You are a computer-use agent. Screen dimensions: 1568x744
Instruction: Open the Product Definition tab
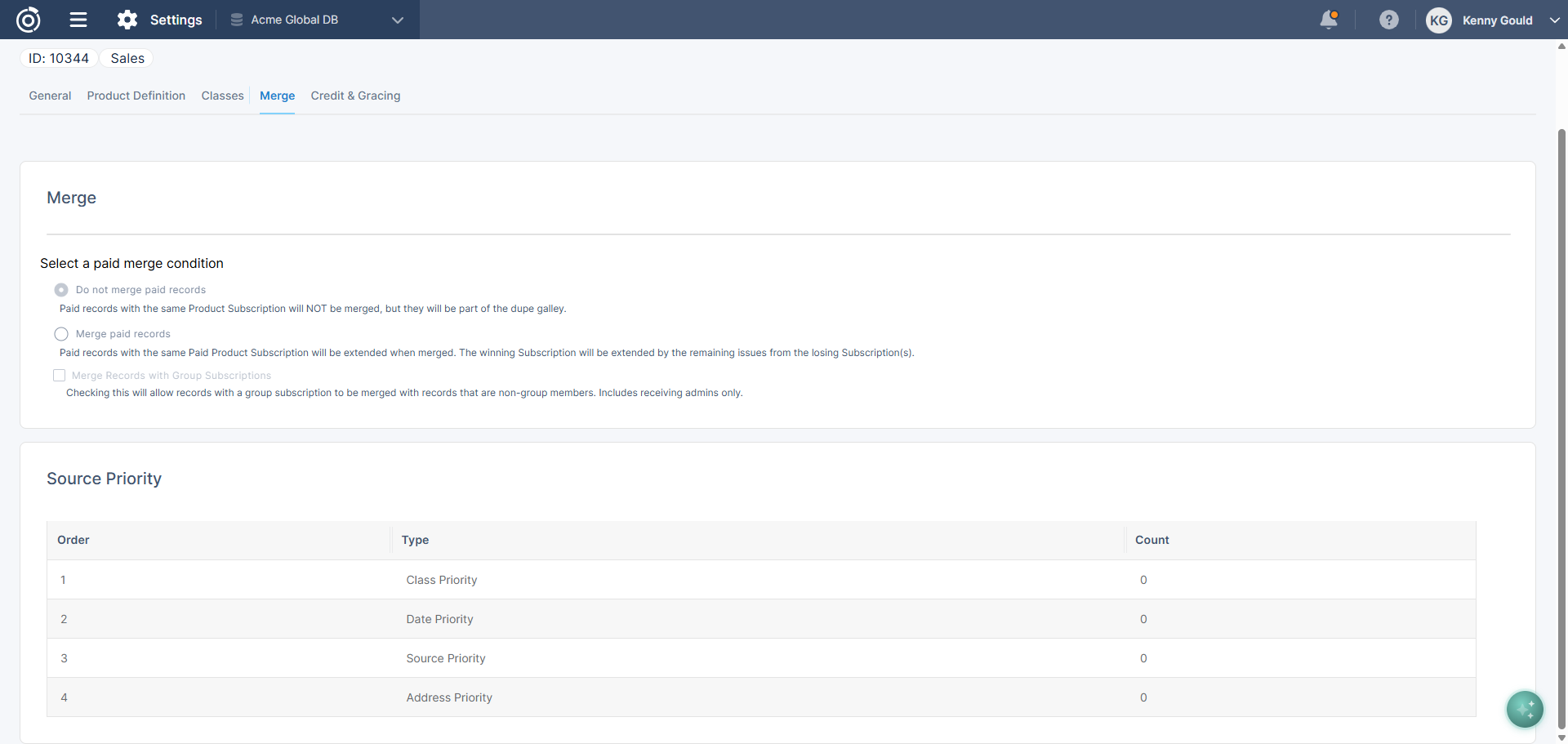[x=136, y=96]
